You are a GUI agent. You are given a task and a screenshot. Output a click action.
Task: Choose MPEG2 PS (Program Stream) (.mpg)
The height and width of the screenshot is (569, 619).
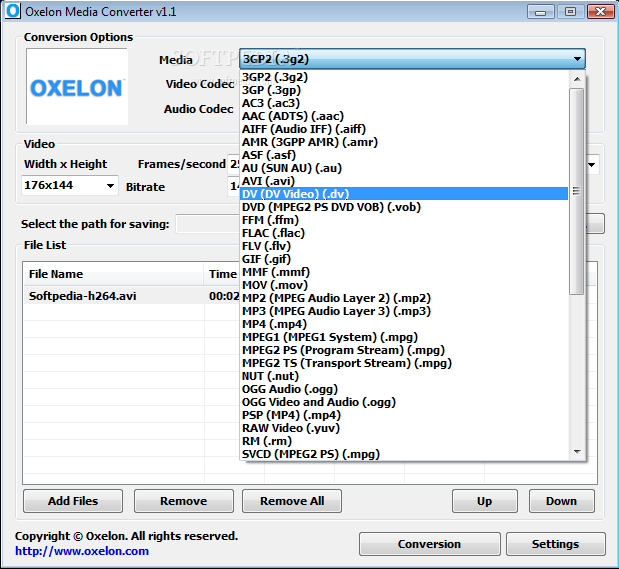pyautogui.click(x=404, y=350)
